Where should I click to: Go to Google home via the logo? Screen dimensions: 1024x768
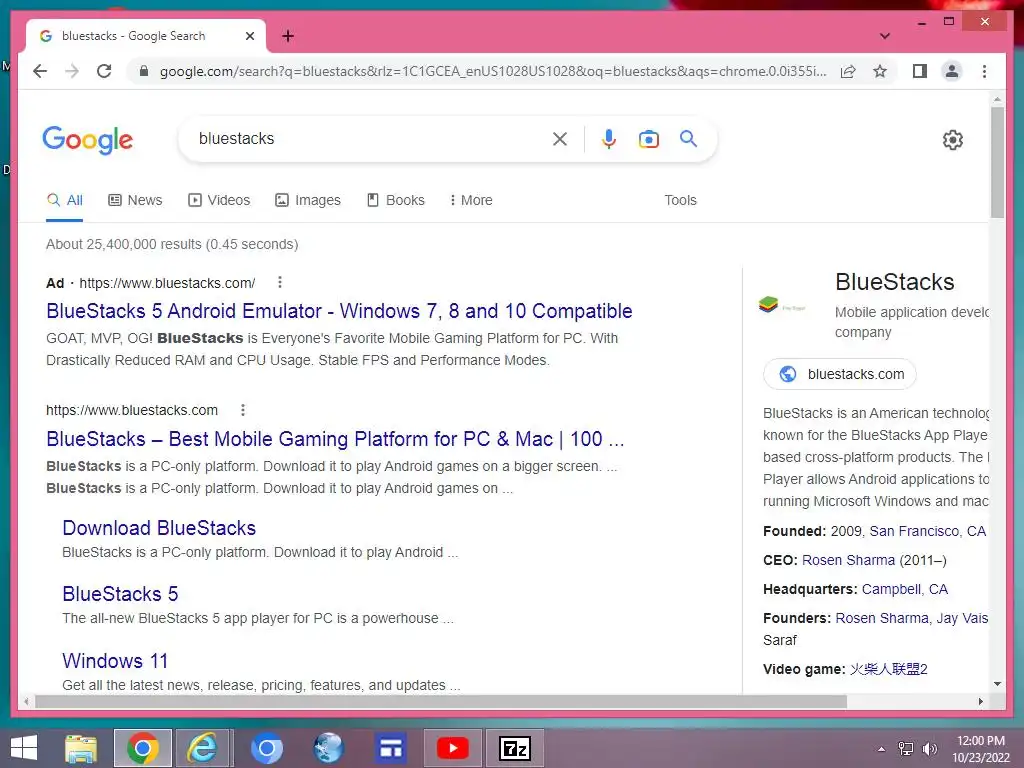click(88, 140)
